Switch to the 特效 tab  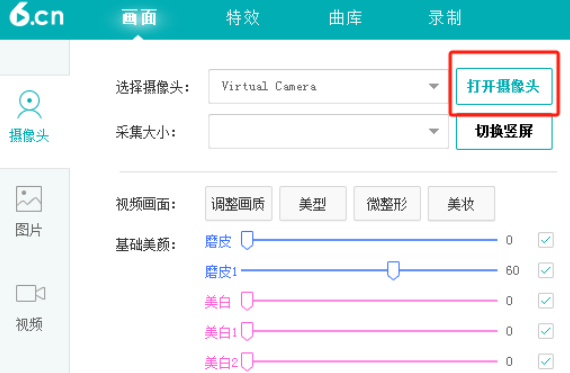tap(243, 18)
